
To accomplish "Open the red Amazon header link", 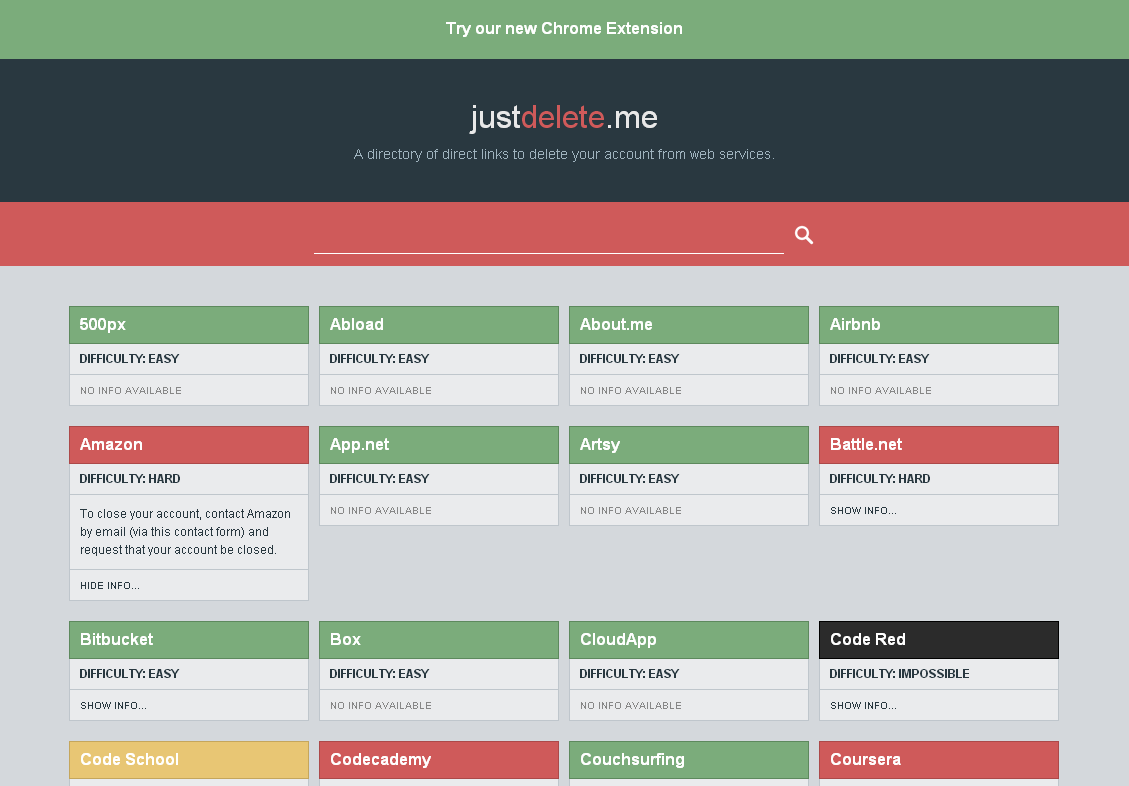I will (x=188, y=445).
